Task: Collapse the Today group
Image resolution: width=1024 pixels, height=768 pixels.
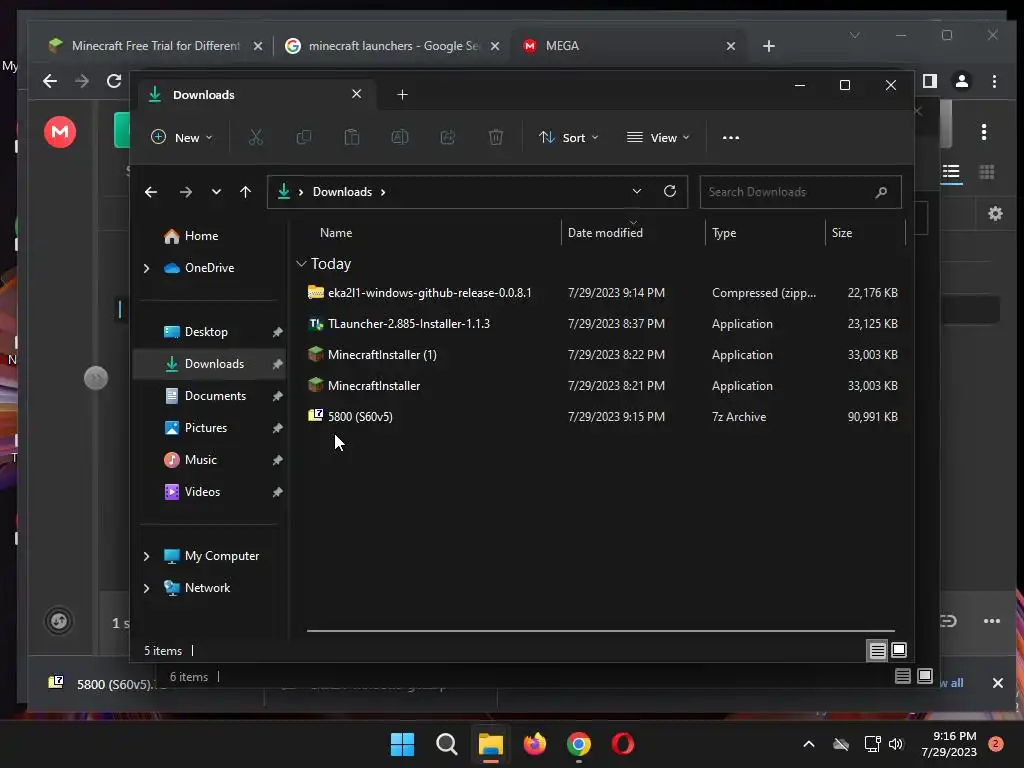Action: click(x=301, y=264)
